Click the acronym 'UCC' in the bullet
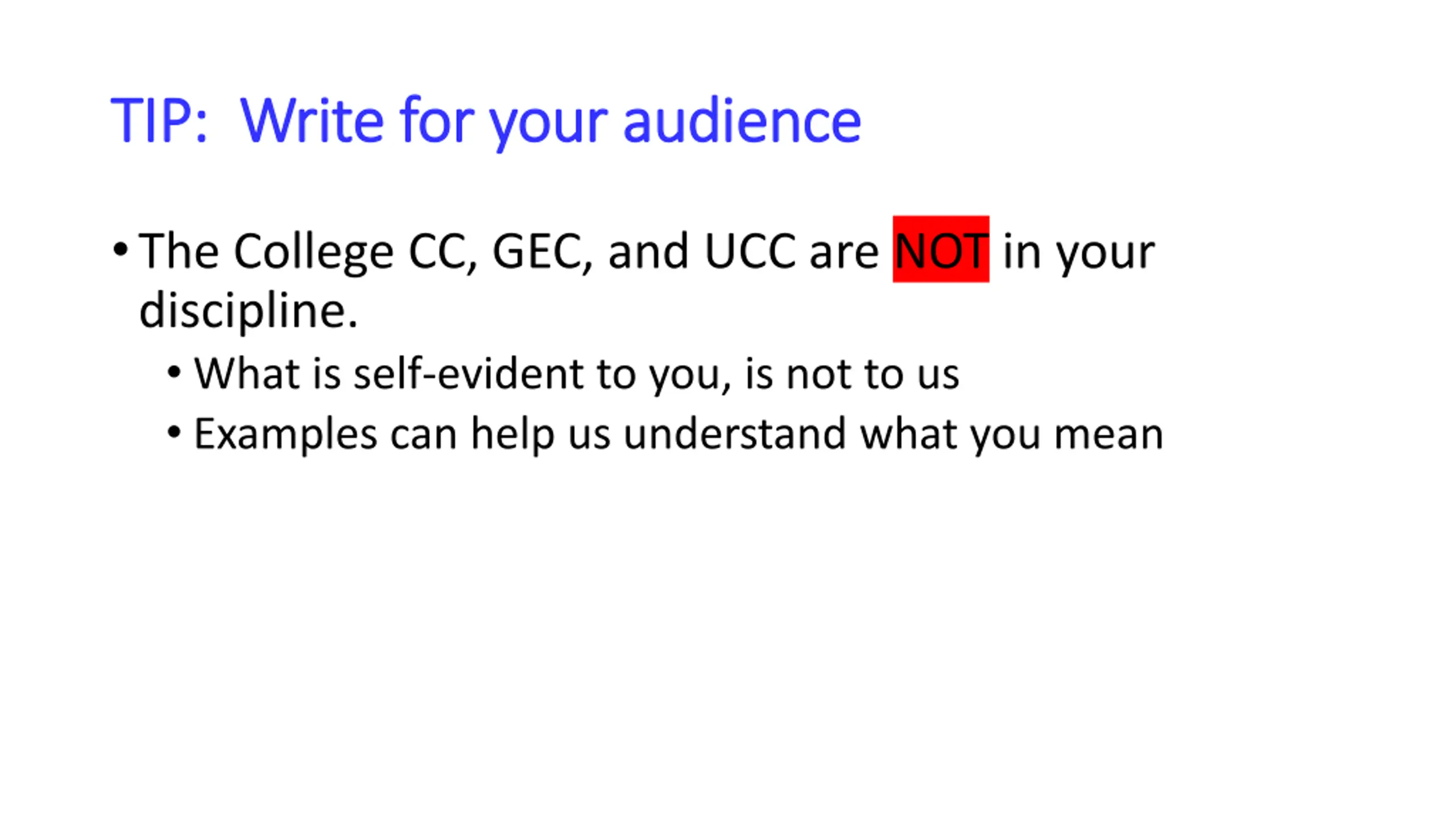This screenshot has height=819, width=1456. tap(750, 251)
